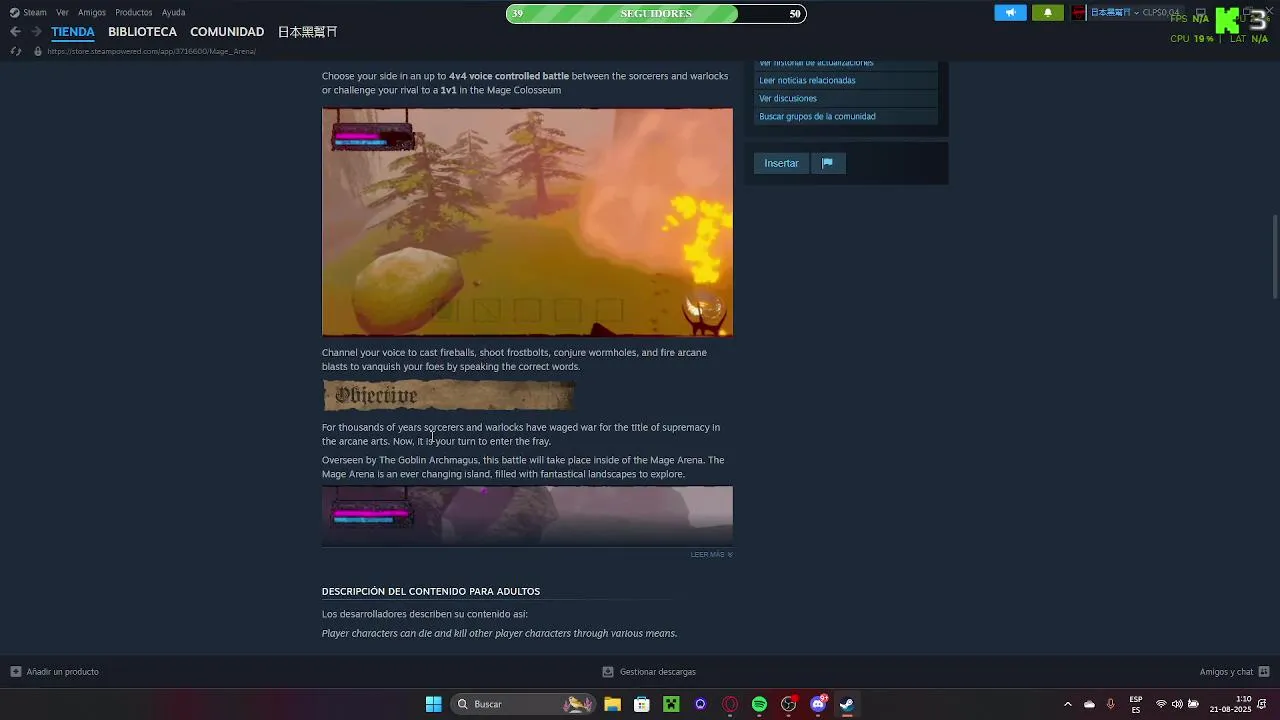1280x720 pixels.
Task: Reload the store page
Action: click(15, 51)
